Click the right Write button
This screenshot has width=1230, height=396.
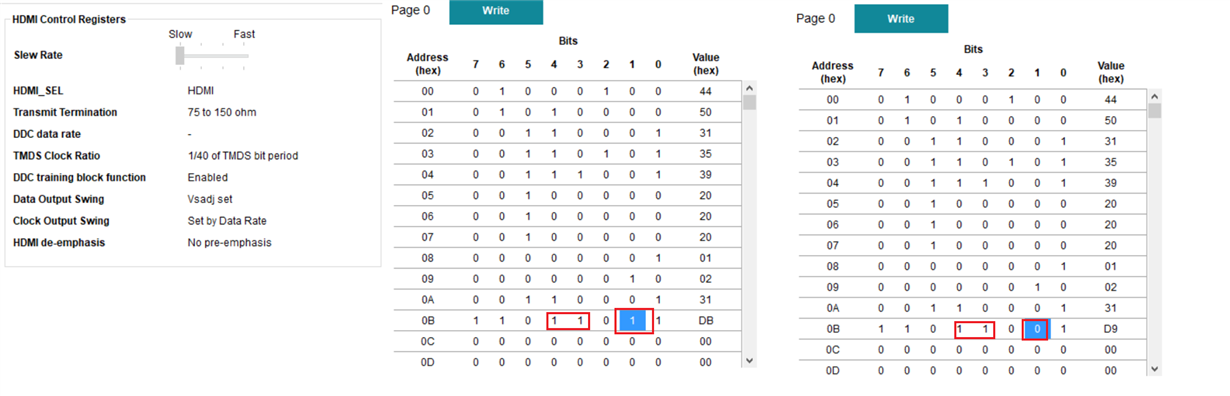tap(900, 18)
